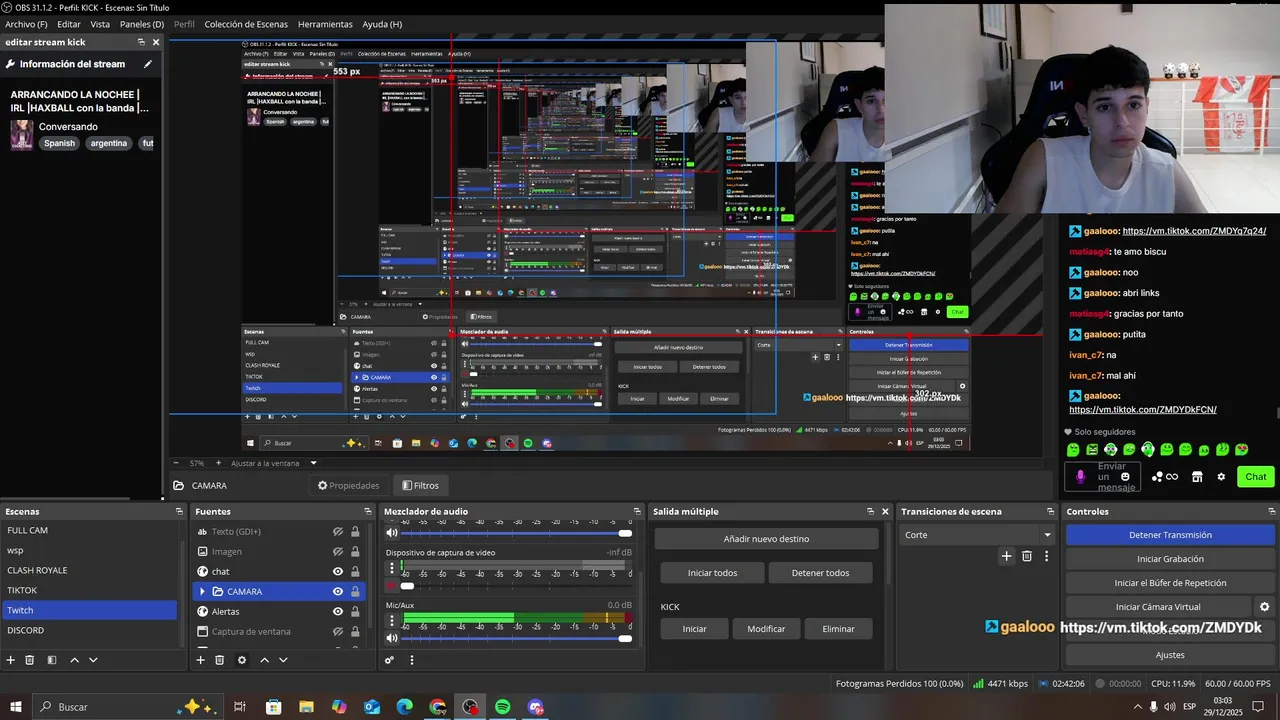
Task: Float the Mezclador de audio dock
Action: pyautogui.click(x=637, y=511)
